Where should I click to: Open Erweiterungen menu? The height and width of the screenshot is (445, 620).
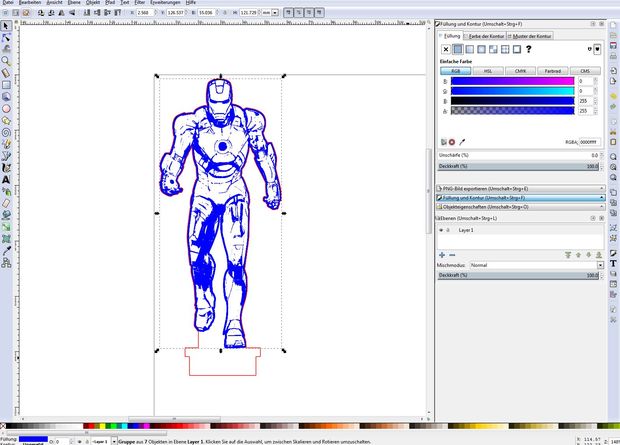(x=165, y=2)
